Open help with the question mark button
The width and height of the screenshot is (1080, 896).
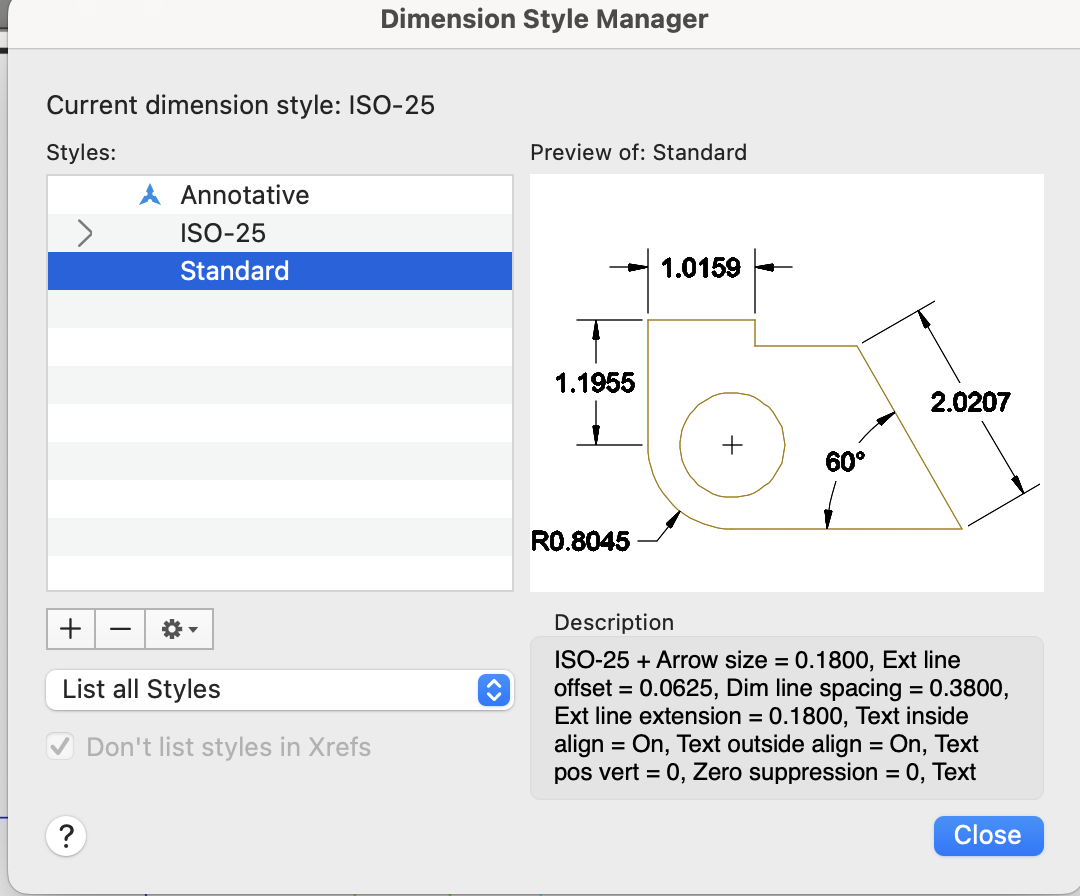(x=67, y=835)
